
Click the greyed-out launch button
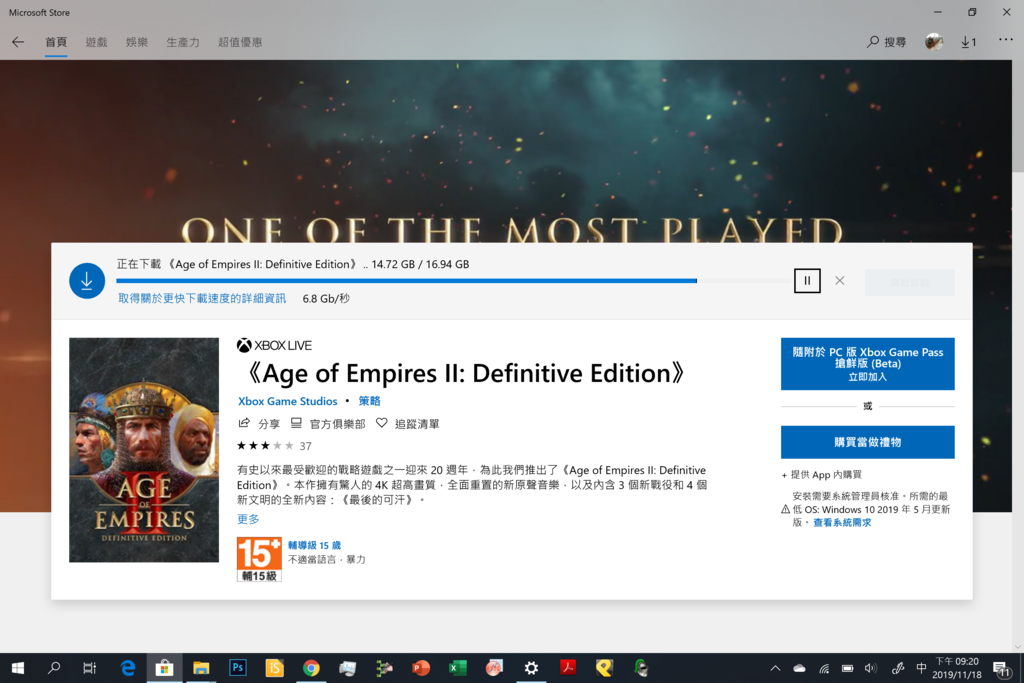[x=909, y=282]
